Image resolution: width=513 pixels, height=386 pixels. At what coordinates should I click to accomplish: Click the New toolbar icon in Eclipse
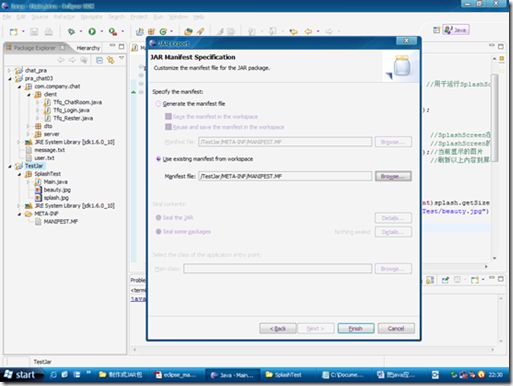click(x=13, y=32)
